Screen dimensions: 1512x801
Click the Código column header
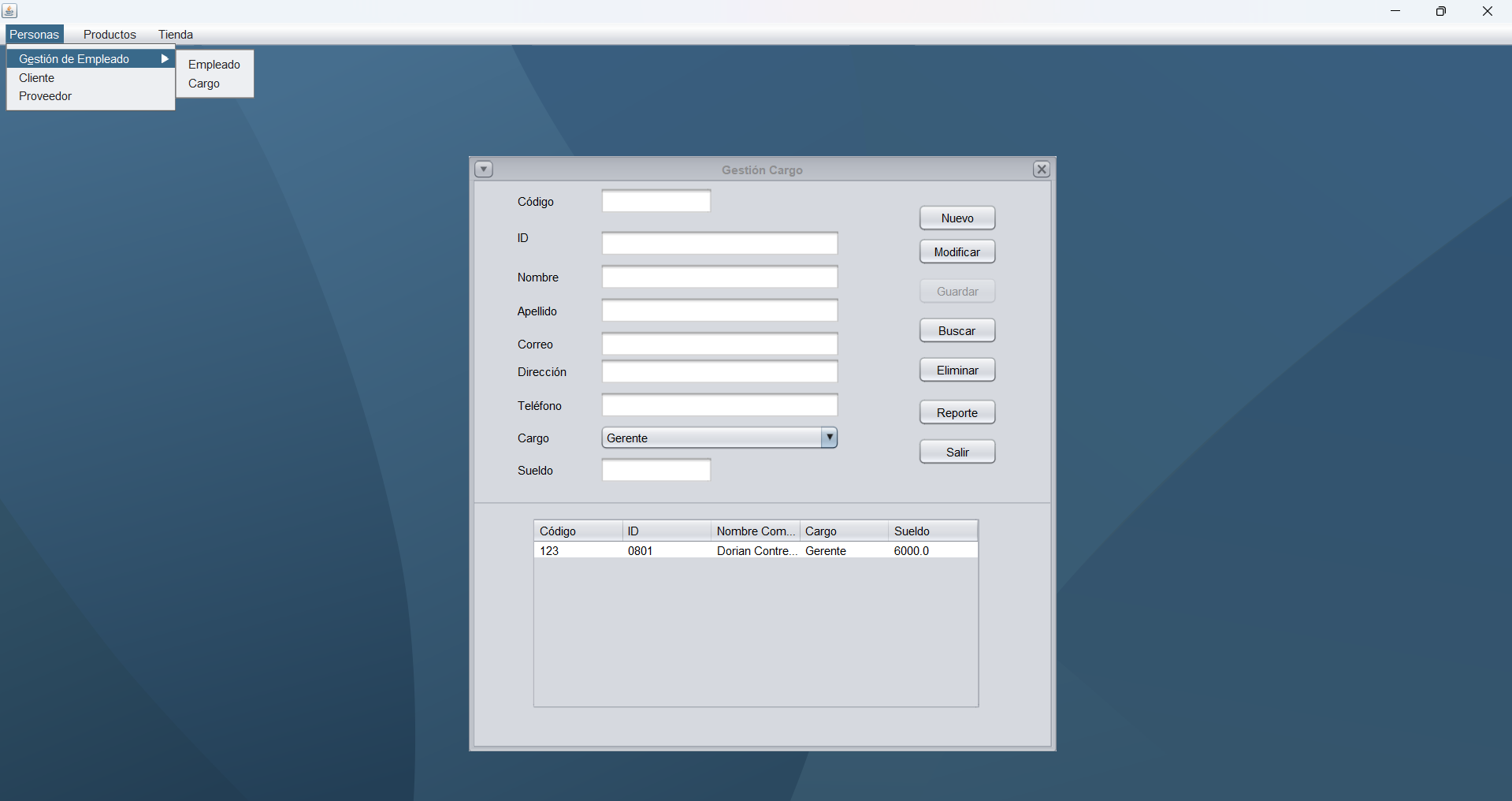coord(578,531)
